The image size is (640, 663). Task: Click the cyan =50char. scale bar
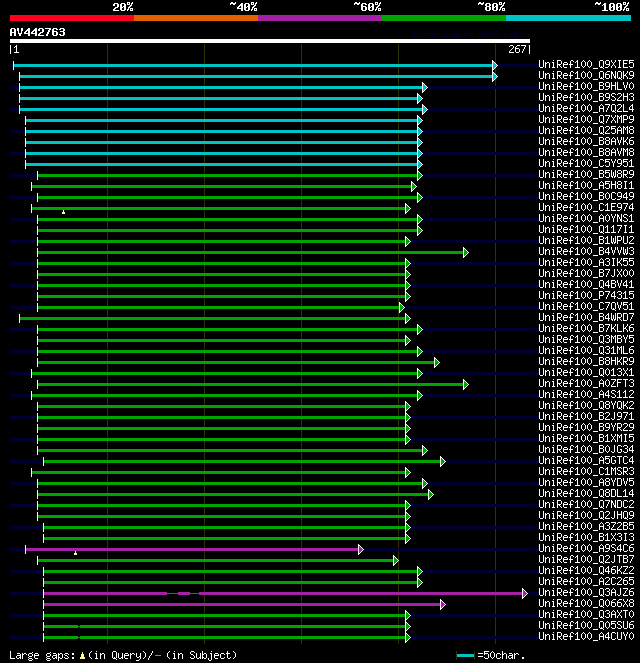click(x=465, y=655)
